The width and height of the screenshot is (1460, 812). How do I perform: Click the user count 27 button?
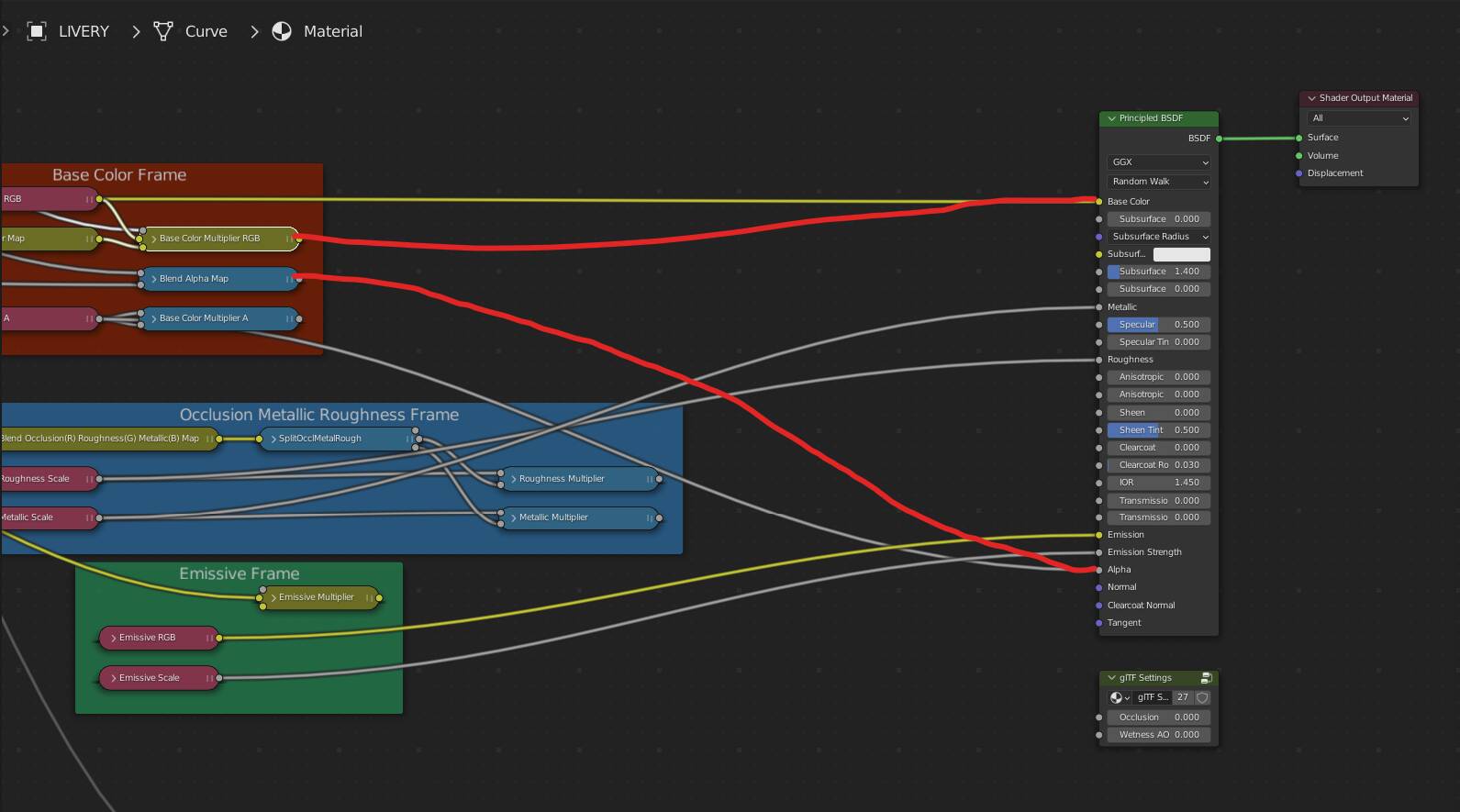[x=1183, y=697]
